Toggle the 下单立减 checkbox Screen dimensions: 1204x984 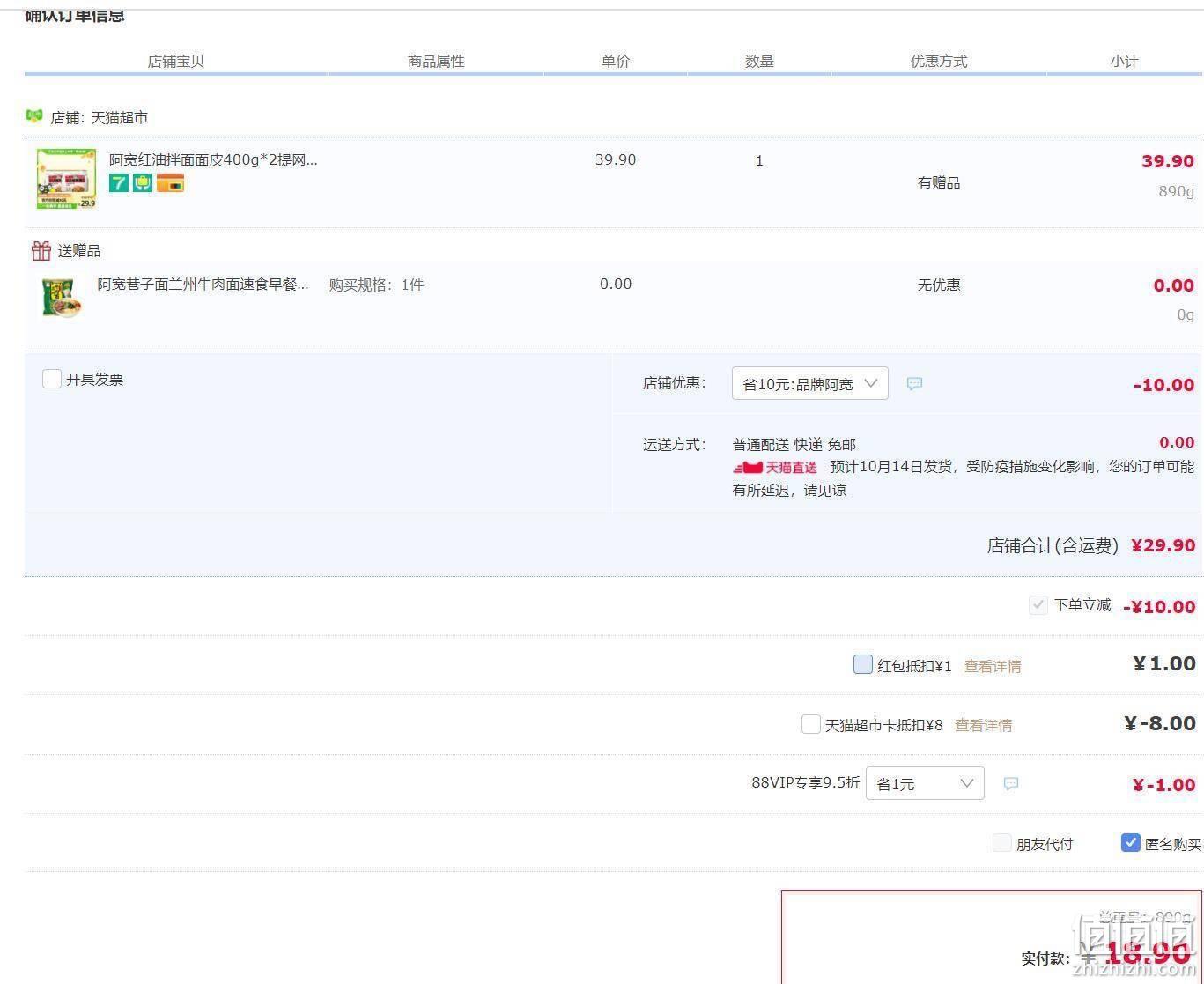tap(1038, 605)
